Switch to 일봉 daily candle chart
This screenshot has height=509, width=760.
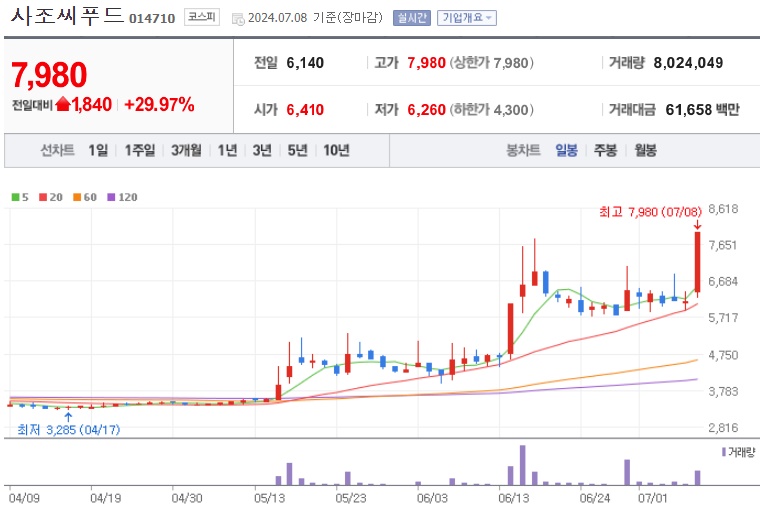566,150
